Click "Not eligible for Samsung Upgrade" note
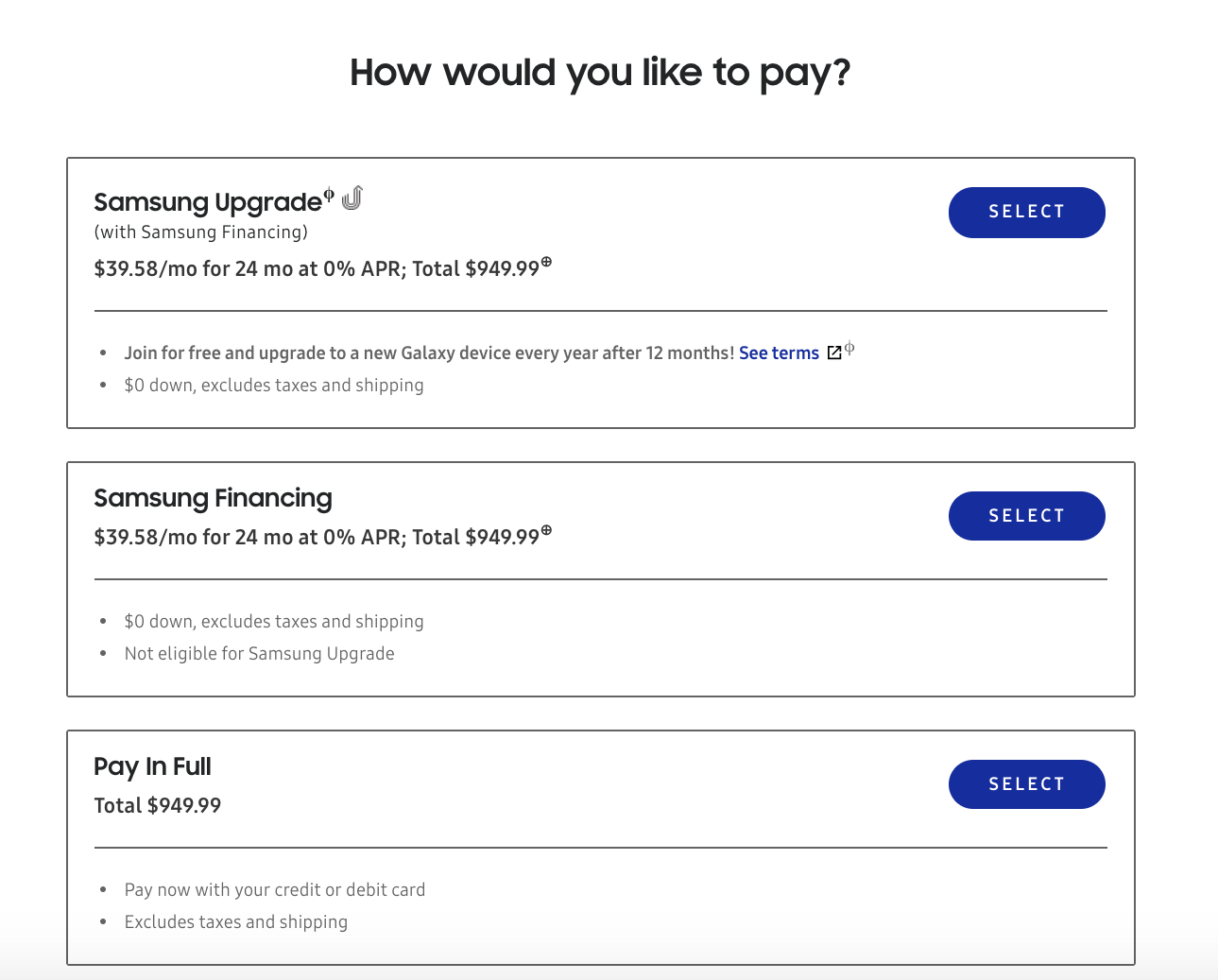 pos(259,654)
